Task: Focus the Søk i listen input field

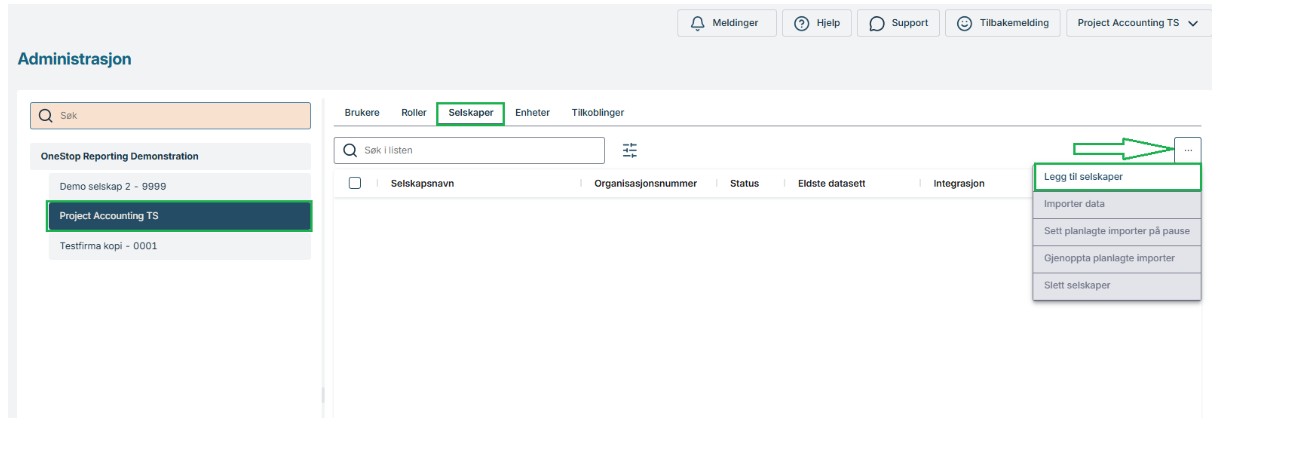Action: [x=480, y=151]
